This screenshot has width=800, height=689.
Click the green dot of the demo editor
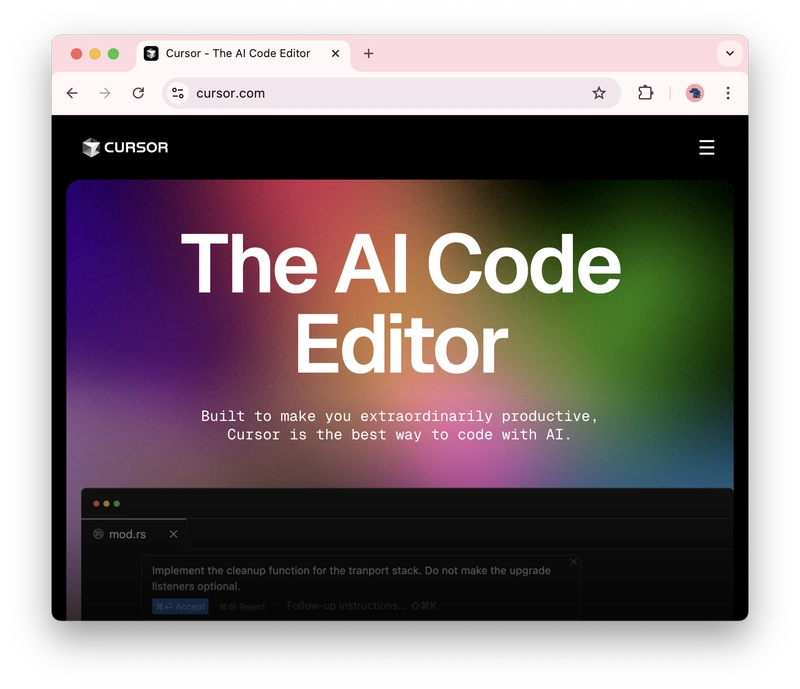[117, 504]
